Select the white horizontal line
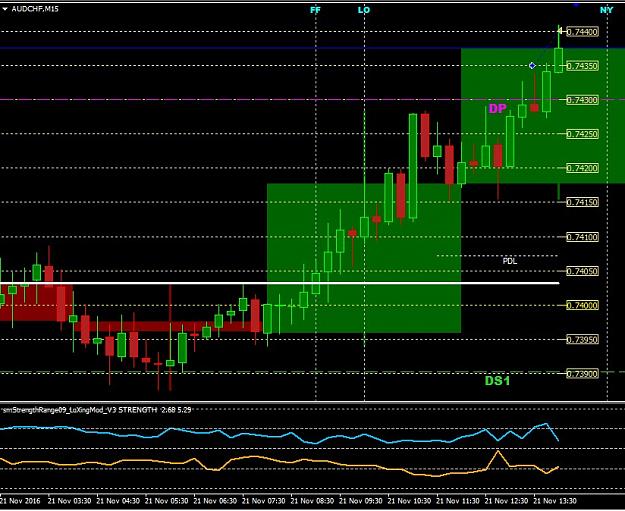The width and height of the screenshot is (625, 511). (279, 283)
